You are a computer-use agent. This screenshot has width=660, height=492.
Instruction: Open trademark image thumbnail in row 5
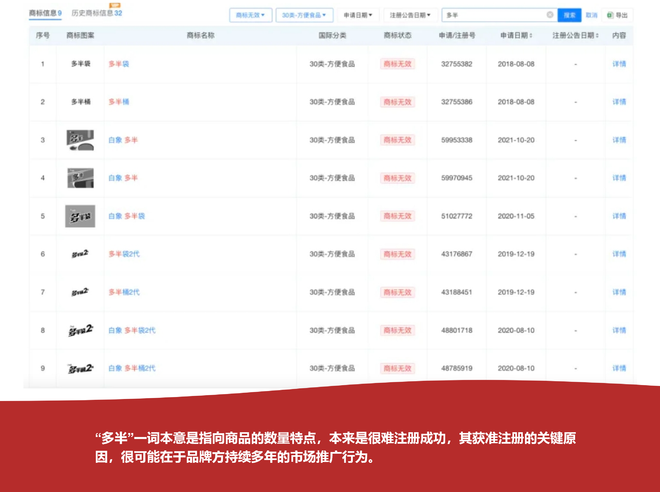click(x=80, y=216)
